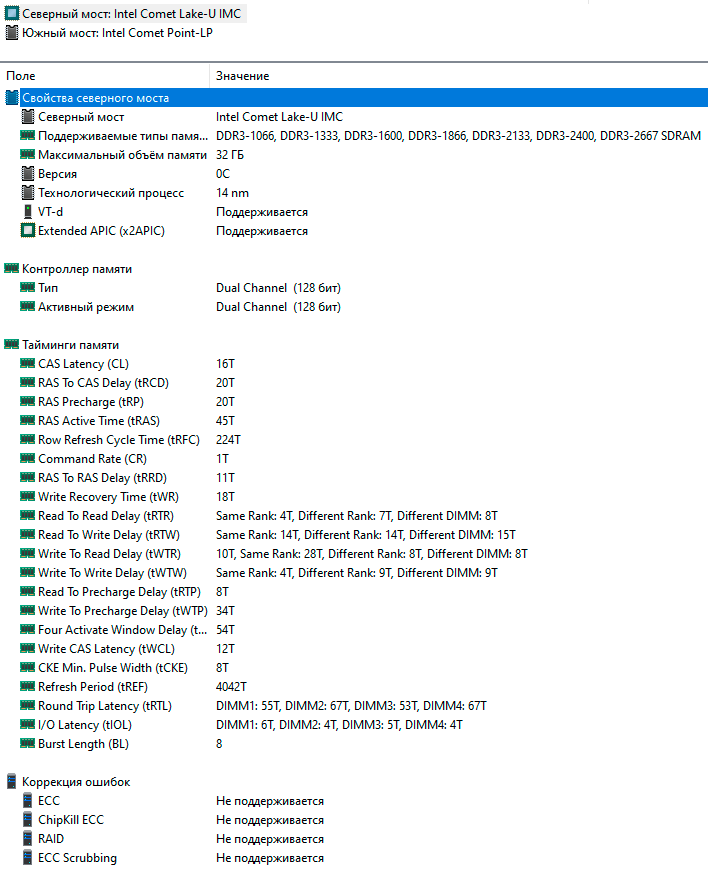The image size is (708, 871).
Task: Select the RAS To CAS Delay (tRCD) row
Action: click(x=355, y=383)
